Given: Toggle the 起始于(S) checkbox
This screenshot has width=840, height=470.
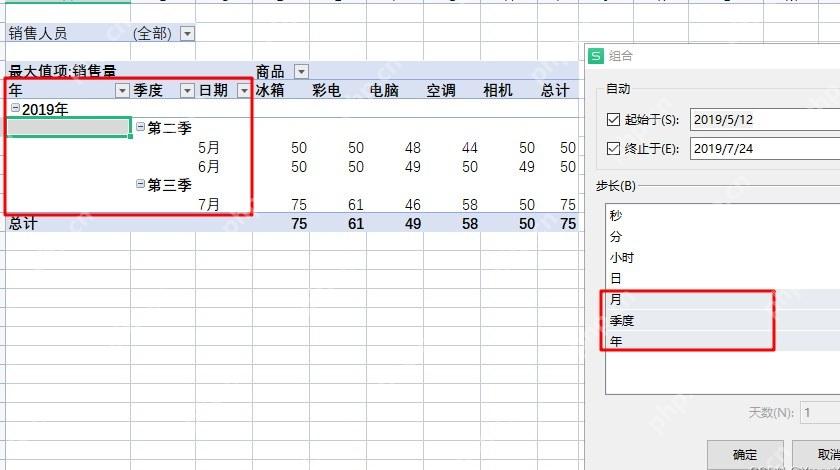Looking at the screenshot, I should pyautogui.click(x=613, y=120).
